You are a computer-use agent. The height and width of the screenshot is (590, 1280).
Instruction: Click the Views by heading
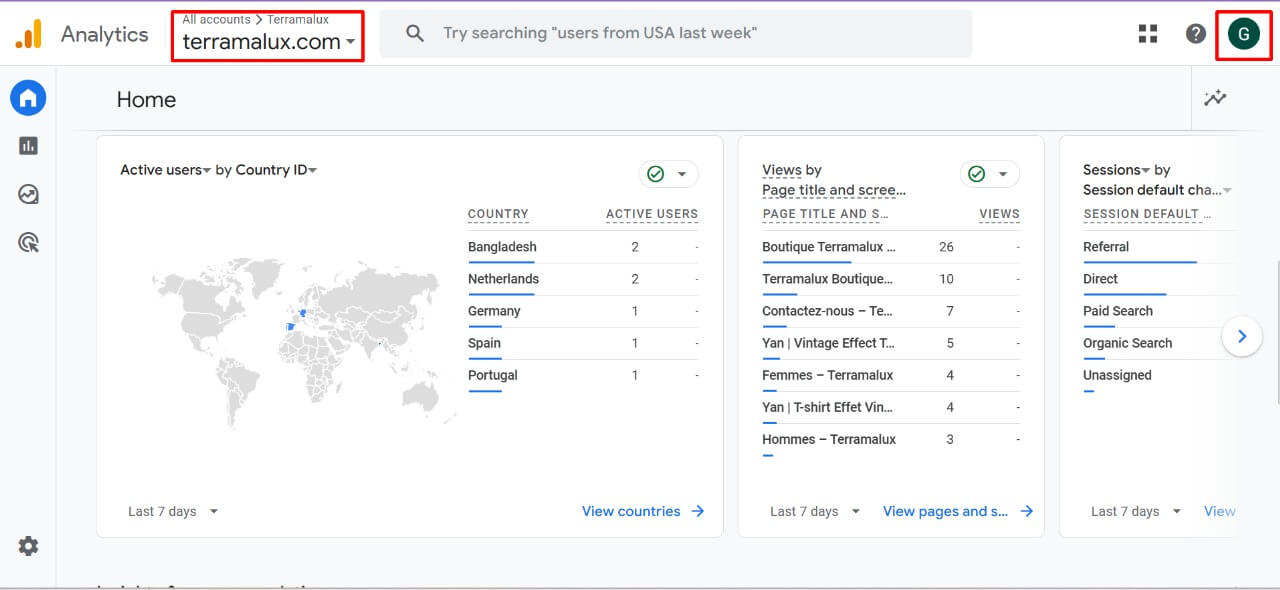(792, 170)
